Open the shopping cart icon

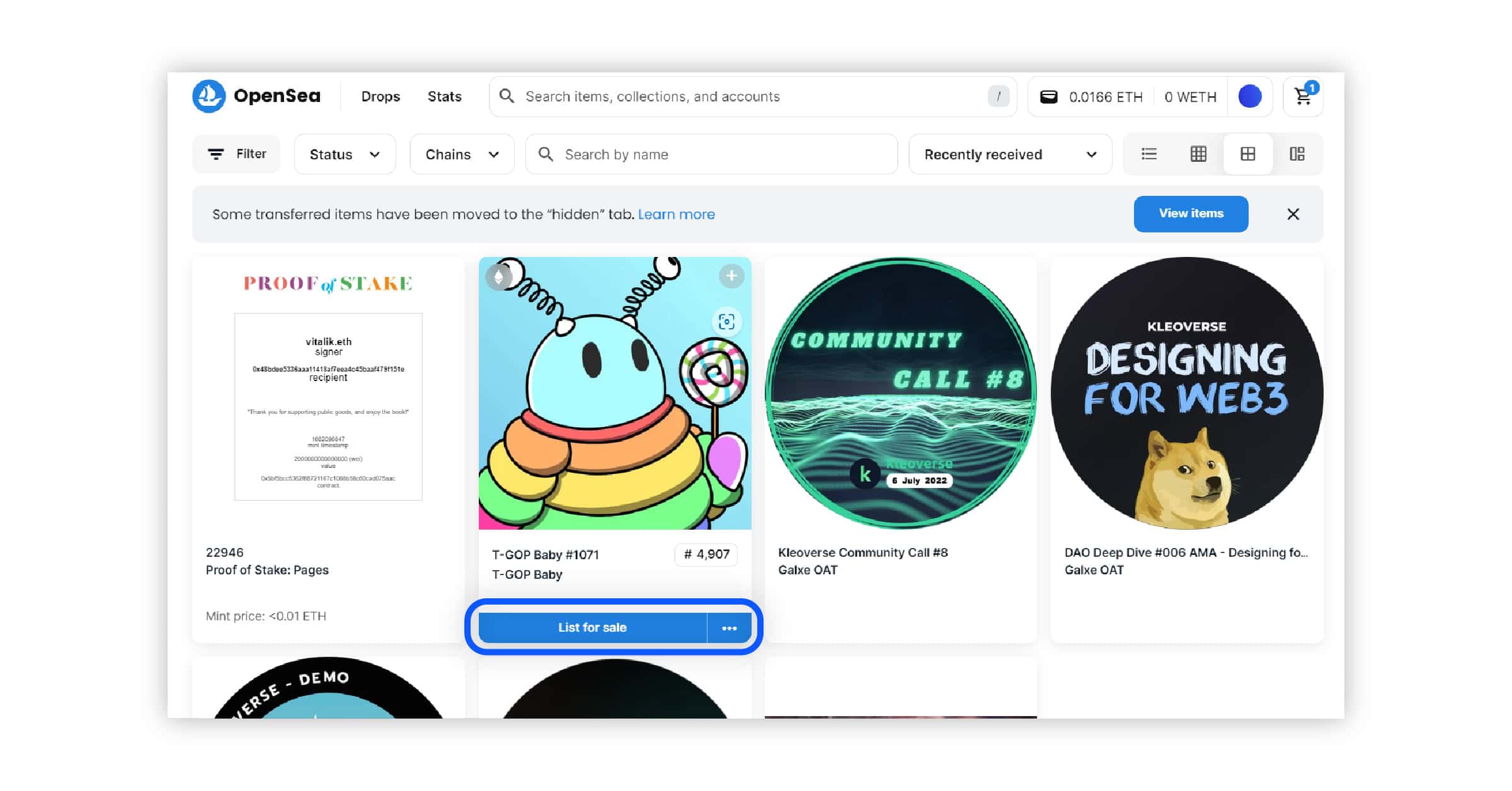pos(1303,96)
